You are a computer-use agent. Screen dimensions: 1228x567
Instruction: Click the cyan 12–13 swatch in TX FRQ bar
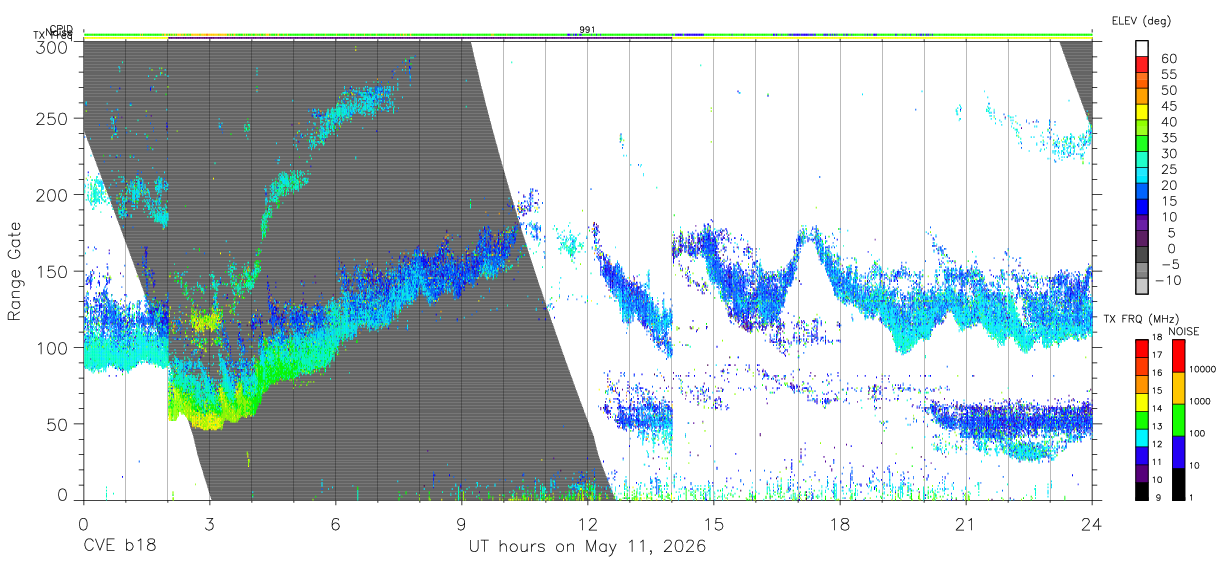(x=1142, y=436)
